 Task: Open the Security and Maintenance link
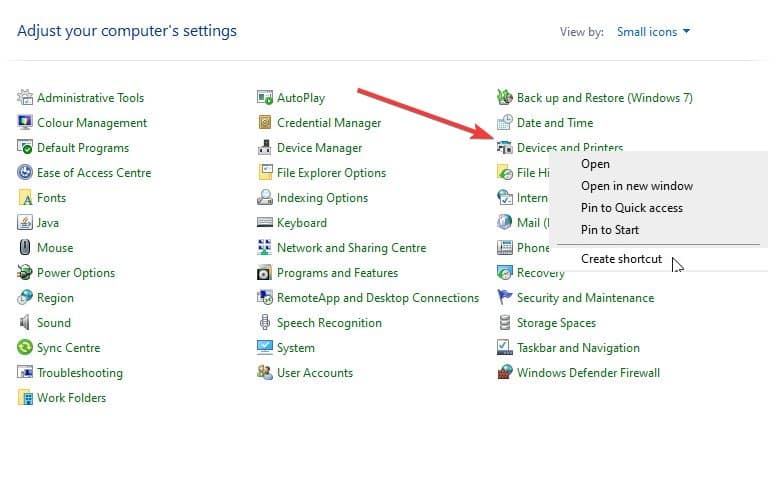tap(585, 298)
